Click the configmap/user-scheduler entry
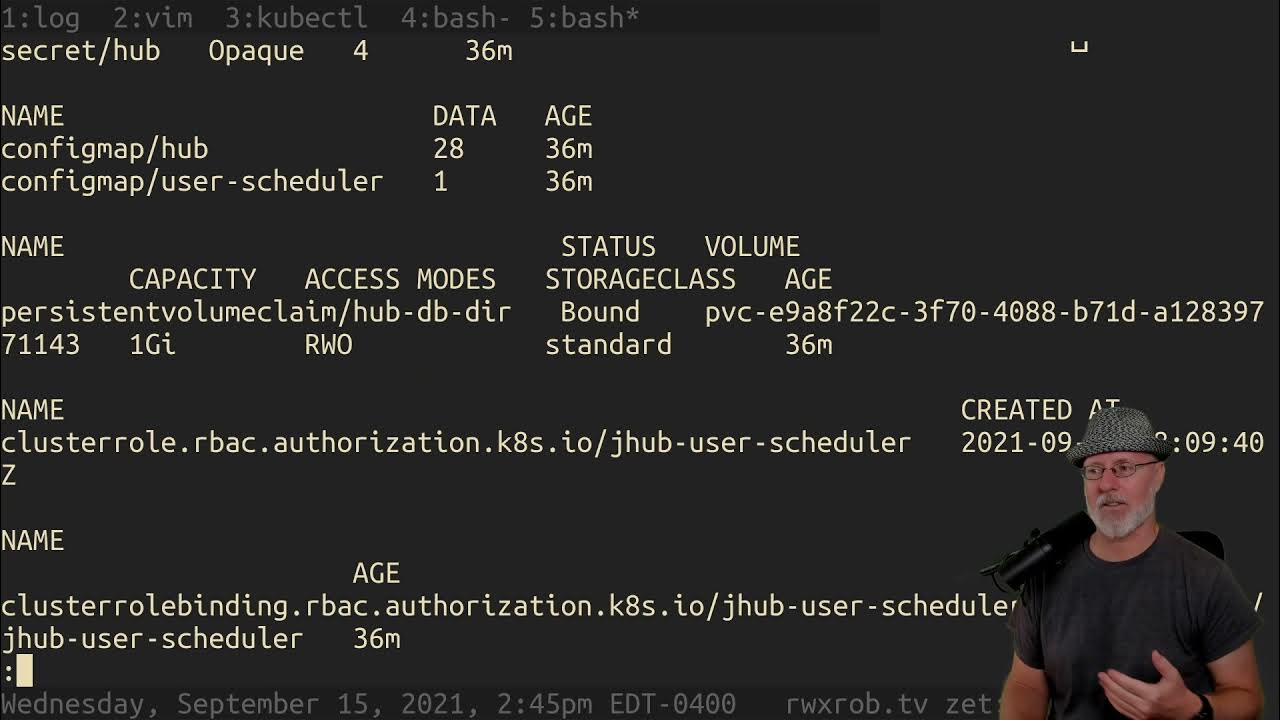This screenshot has width=1280, height=720. pos(192,181)
